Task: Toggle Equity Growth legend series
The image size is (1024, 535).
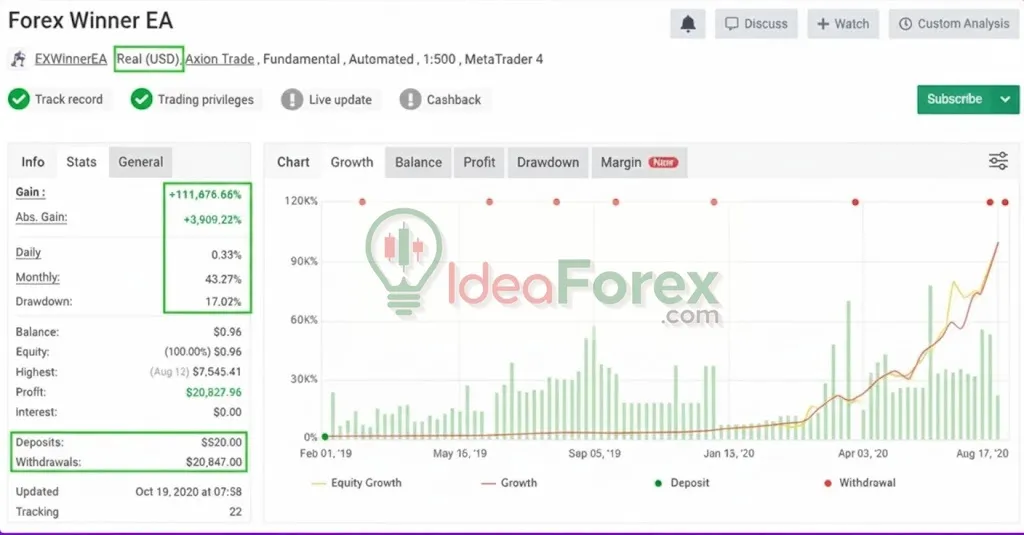Action: tap(356, 483)
